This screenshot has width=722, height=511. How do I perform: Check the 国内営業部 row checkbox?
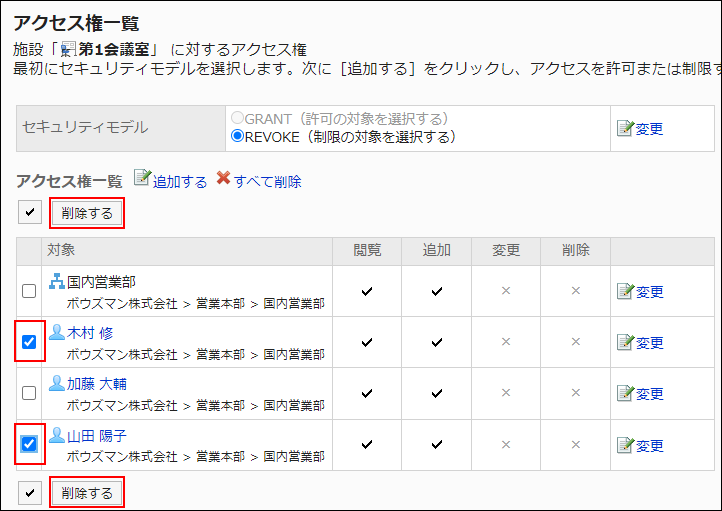coord(29,291)
